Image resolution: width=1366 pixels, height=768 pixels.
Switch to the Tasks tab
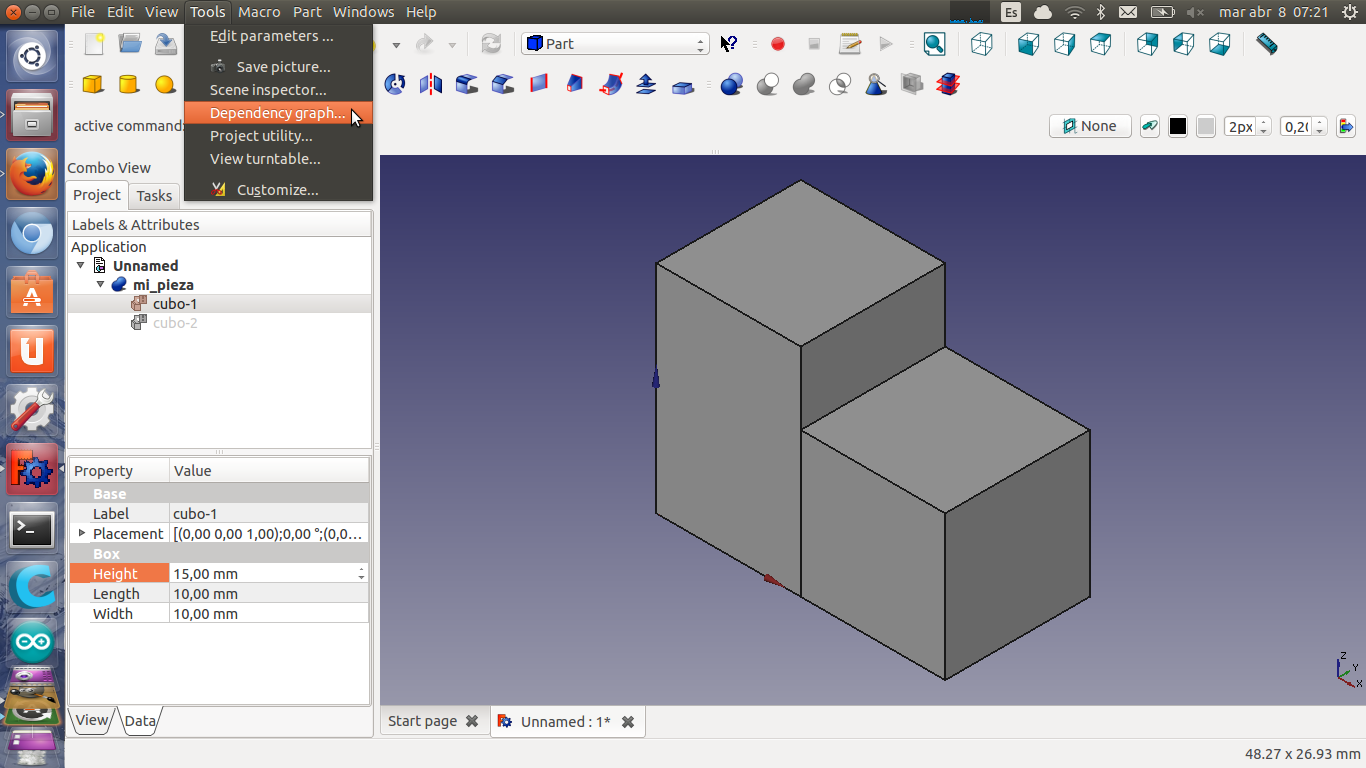(154, 196)
